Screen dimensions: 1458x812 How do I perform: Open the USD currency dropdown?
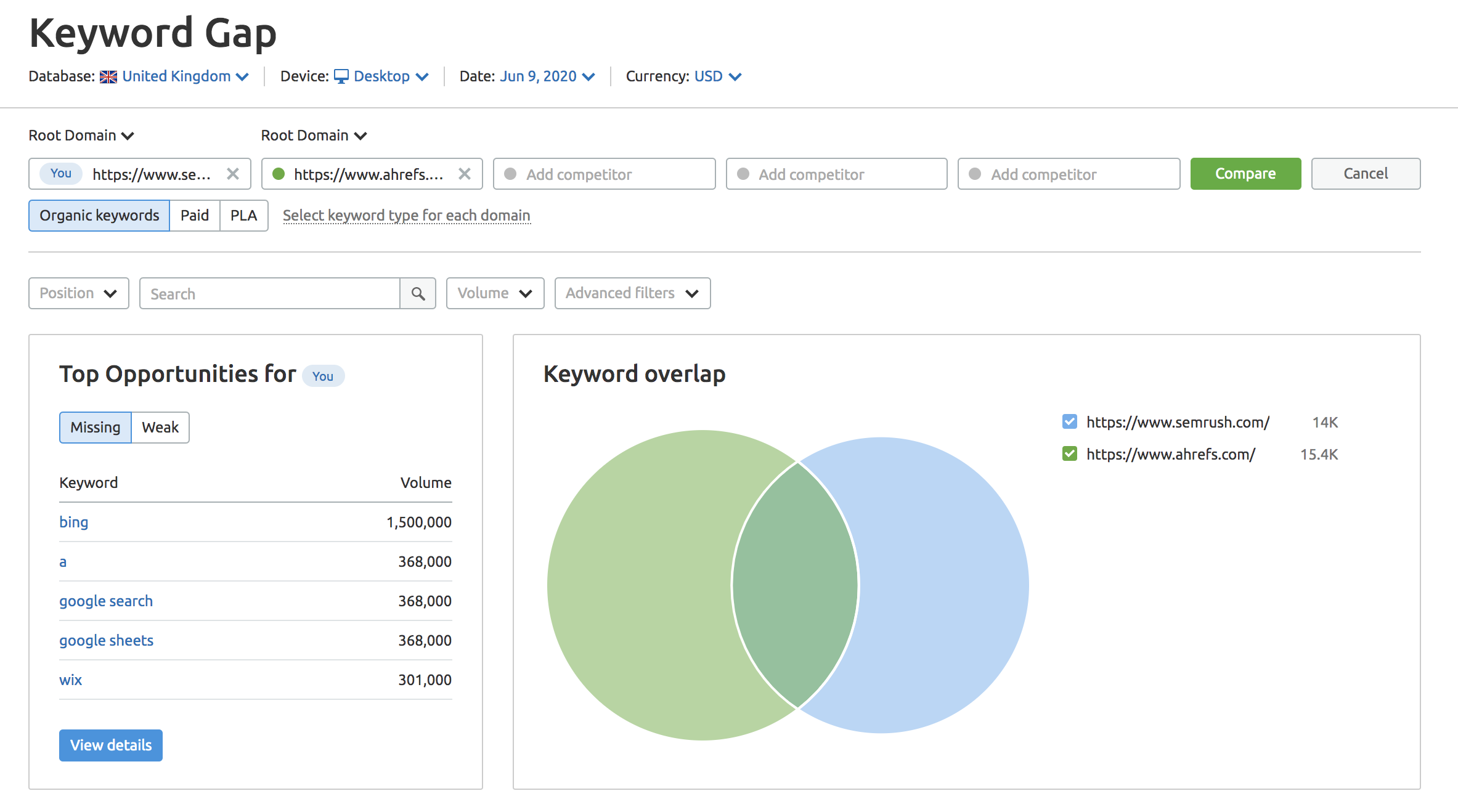pos(717,76)
